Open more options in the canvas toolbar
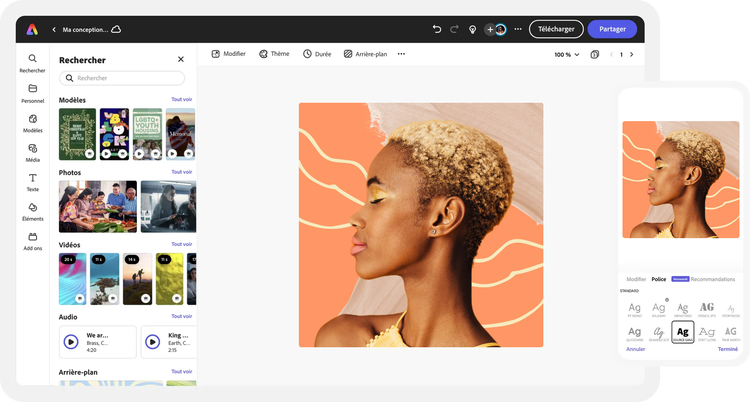 pos(401,54)
